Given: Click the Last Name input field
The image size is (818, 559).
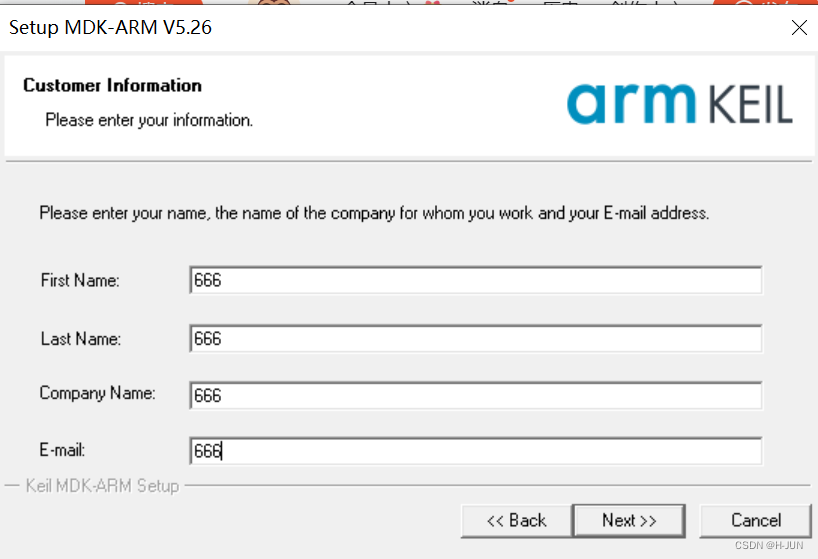Looking at the screenshot, I should [476, 338].
